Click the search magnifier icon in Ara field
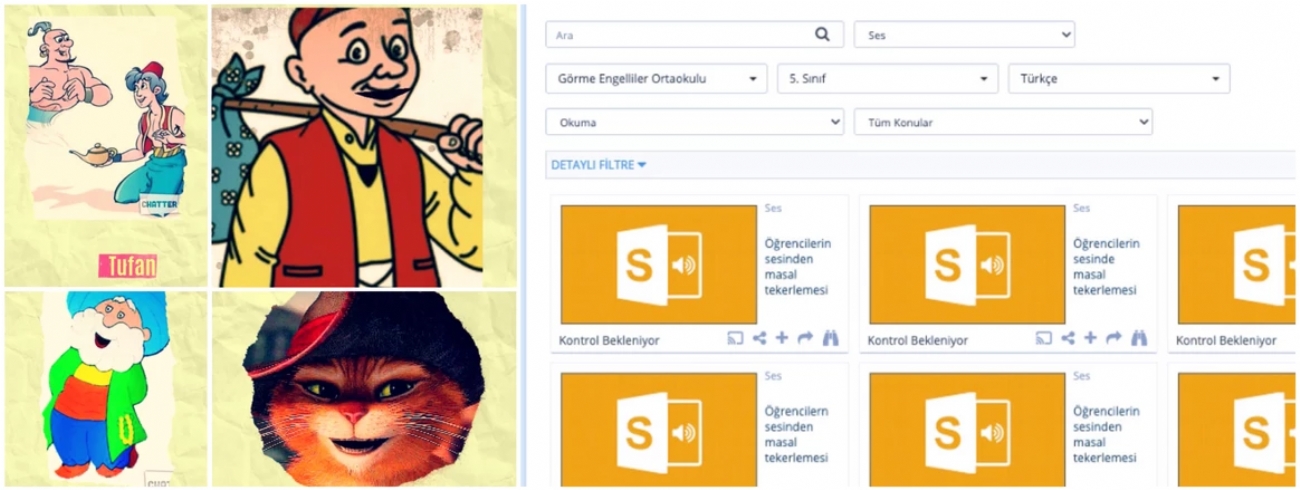The image size is (1300, 490). click(x=822, y=34)
